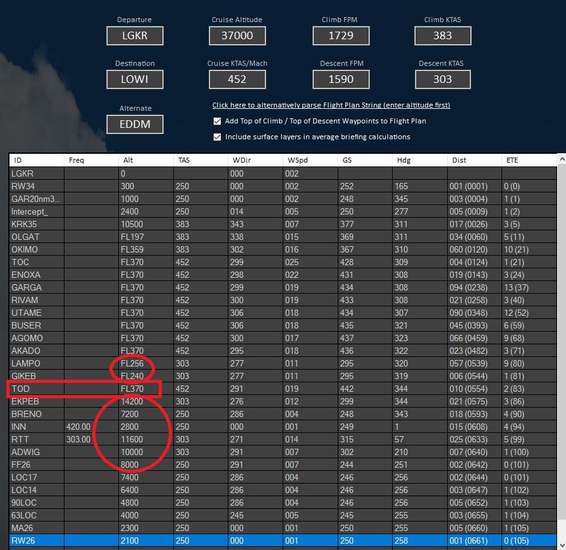Select the LOC17 waypoint row
Viewport: 566px width, 550px height.
tap(283, 477)
